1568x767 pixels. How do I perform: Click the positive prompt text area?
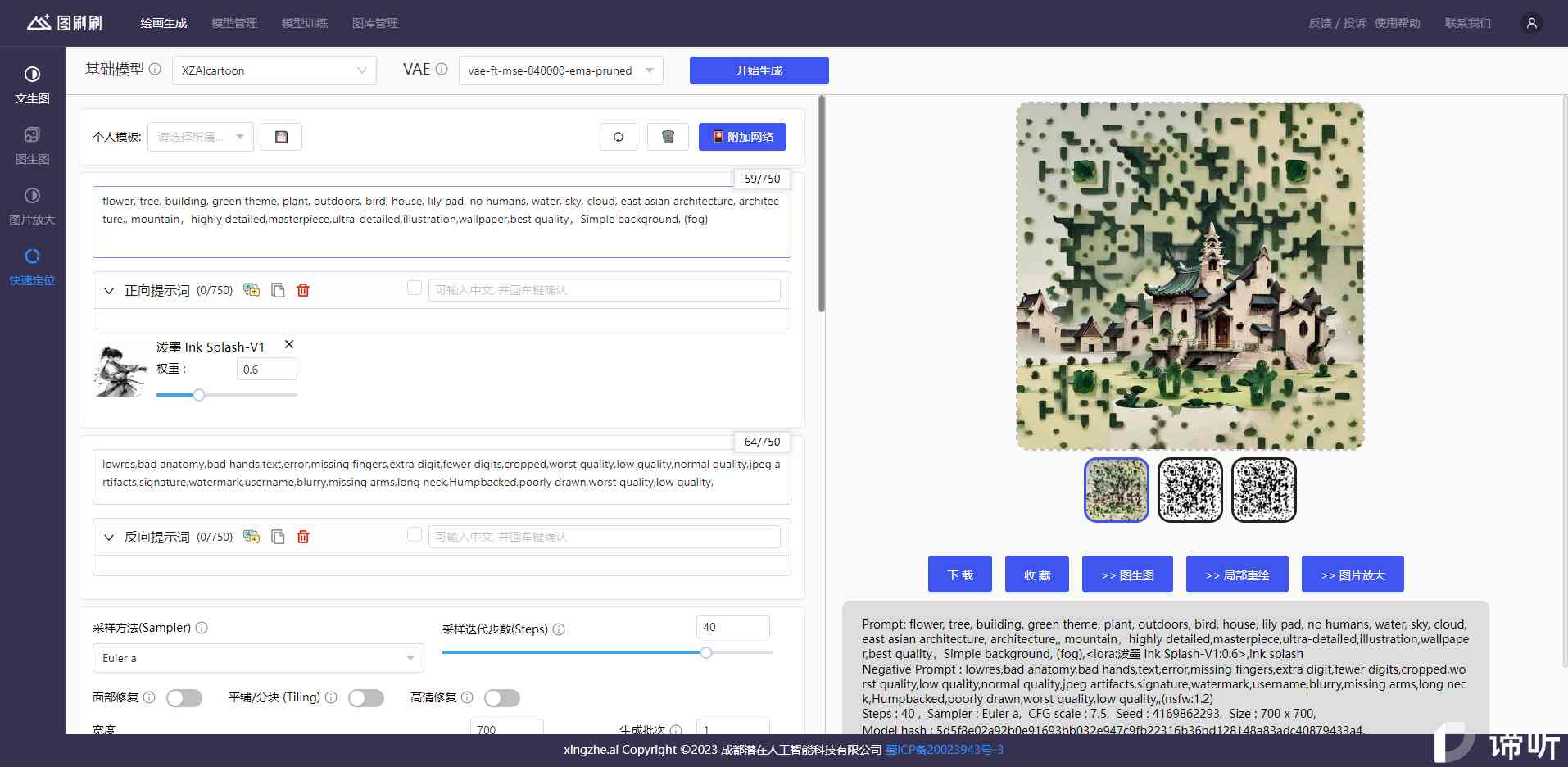point(442,222)
